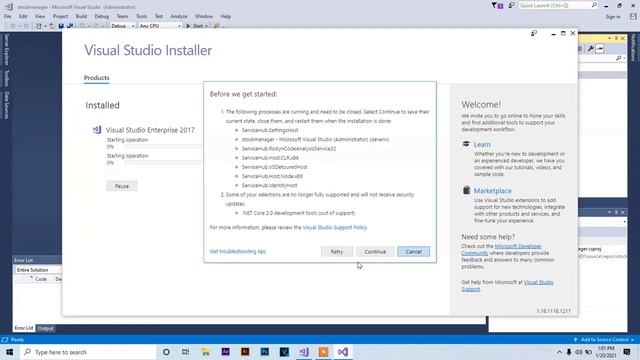Open the Debug menu in Visual Studio

point(102,16)
